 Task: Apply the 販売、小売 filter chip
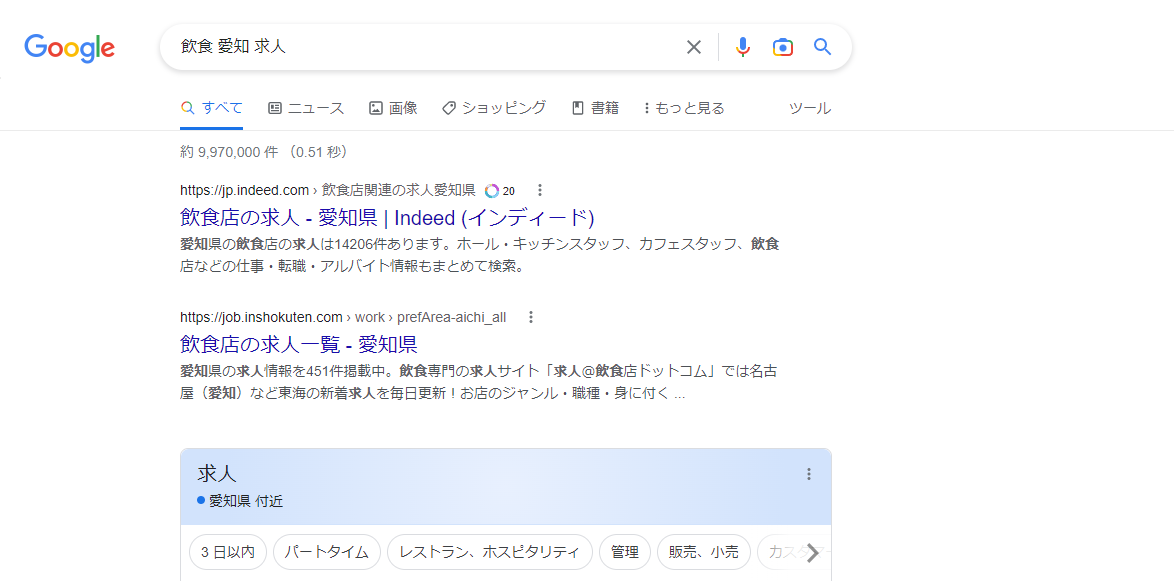tap(704, 553)
